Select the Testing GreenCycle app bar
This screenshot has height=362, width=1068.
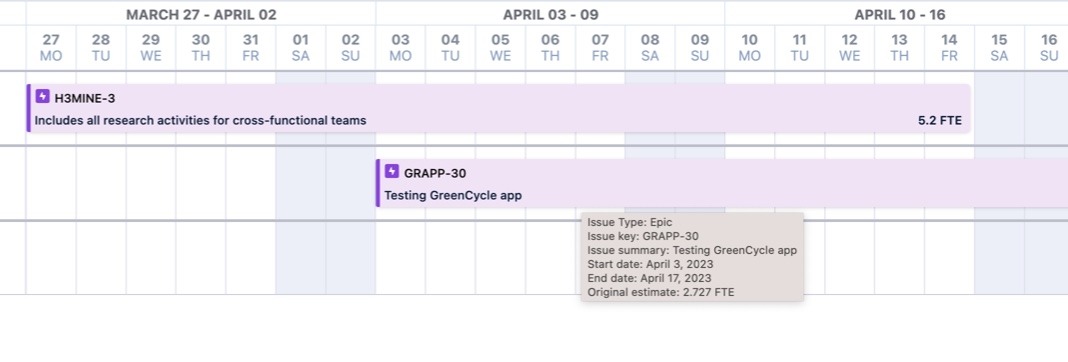click(721, 183)
